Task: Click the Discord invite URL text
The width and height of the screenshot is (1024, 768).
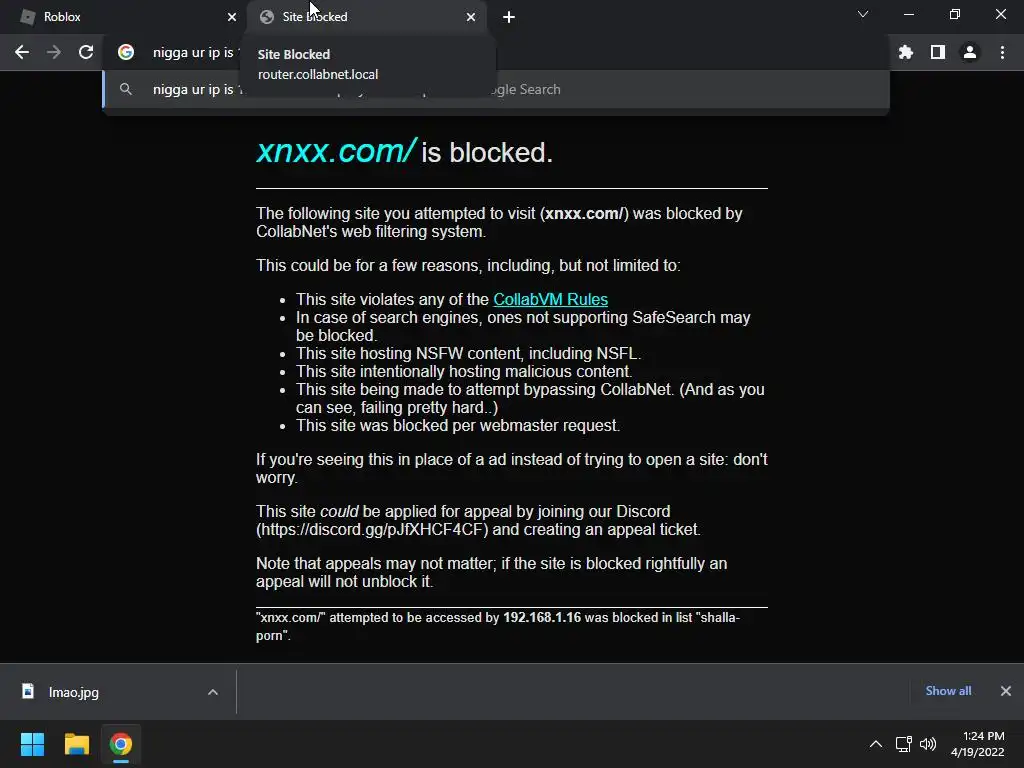Action: click(x=372, y=530)
